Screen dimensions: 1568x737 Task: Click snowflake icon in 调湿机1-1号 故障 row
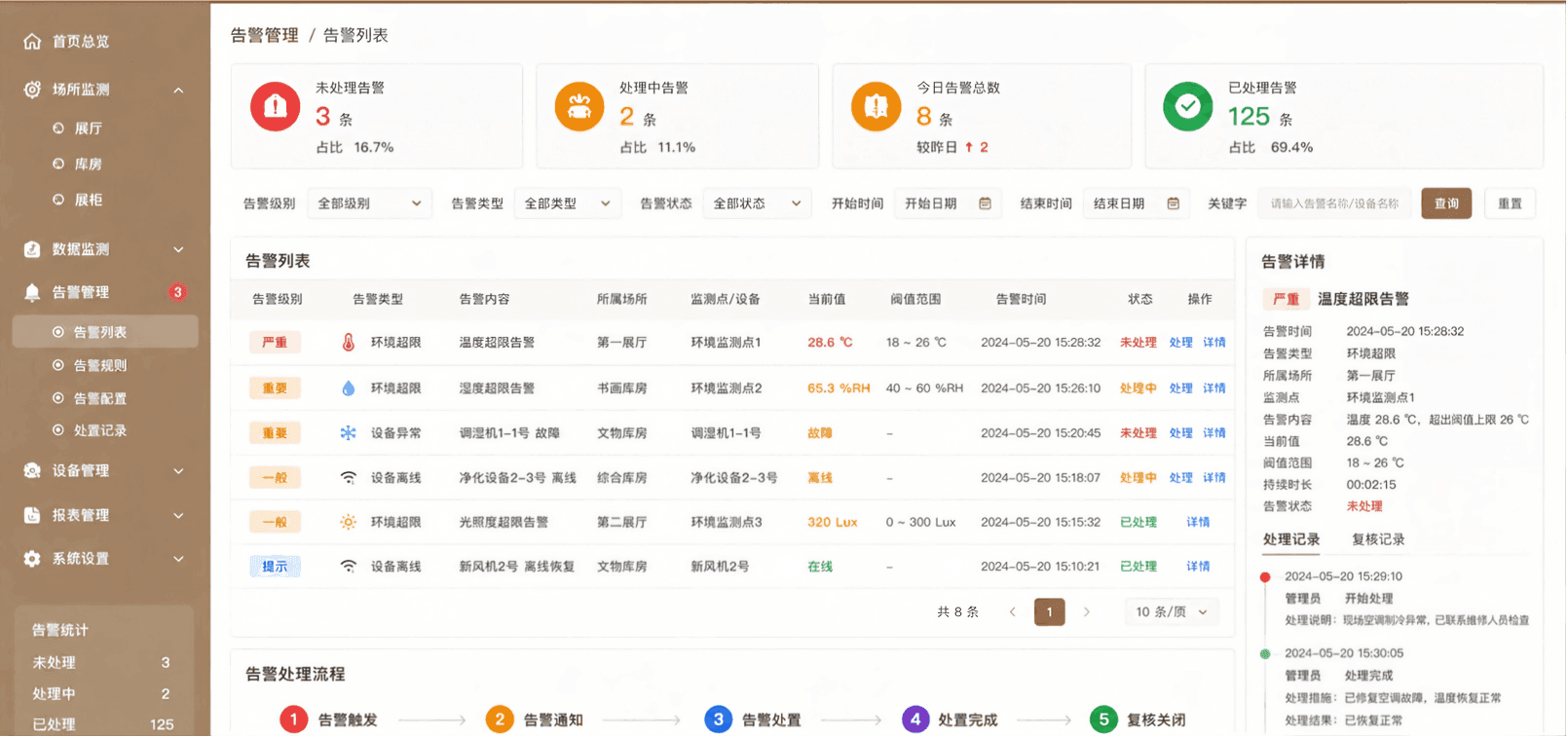(x=348, y=433)
